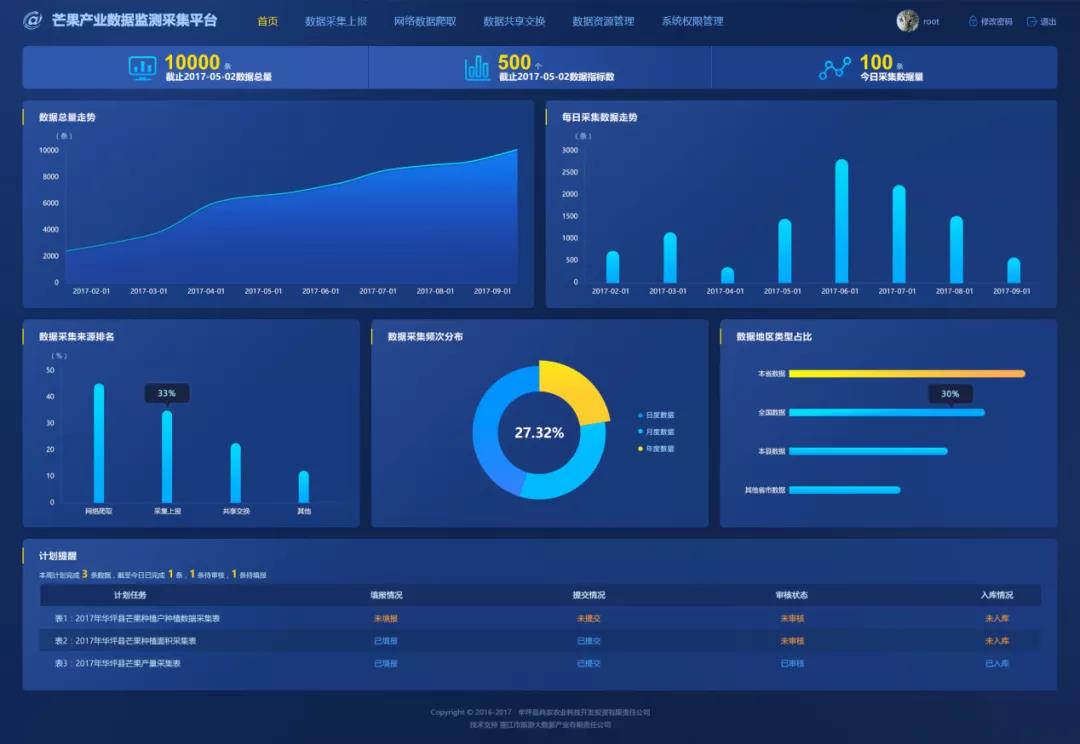
Task: Select the yellow 本省数据 progress bar
Action: [x=906, y=374]
